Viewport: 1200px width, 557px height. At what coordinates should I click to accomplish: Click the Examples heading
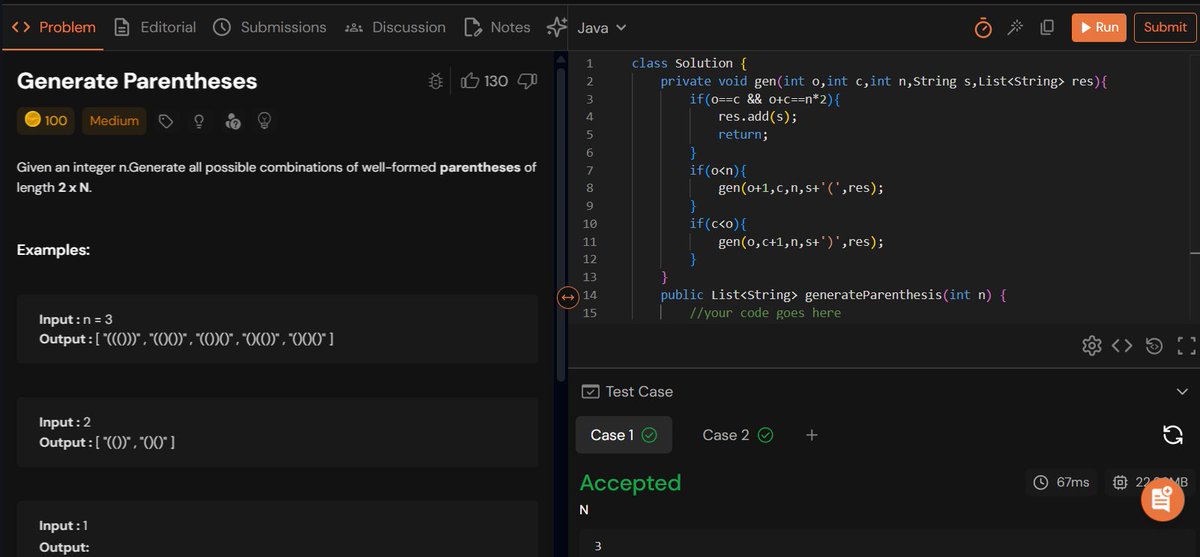click(x=53, y=249)
